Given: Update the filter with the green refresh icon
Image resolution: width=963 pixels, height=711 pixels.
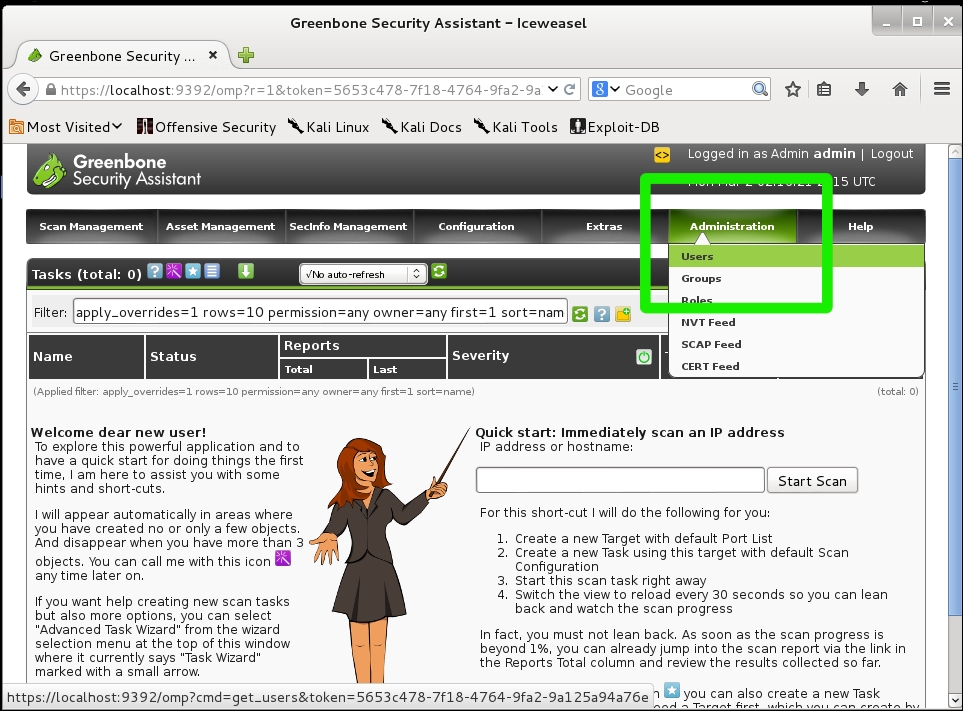Looking at the screenshot, I should [x=580, y=314].
